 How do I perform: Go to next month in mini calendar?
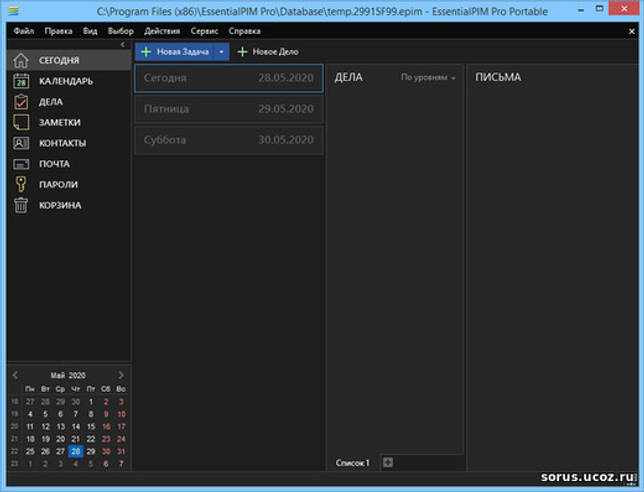[121, 375]
